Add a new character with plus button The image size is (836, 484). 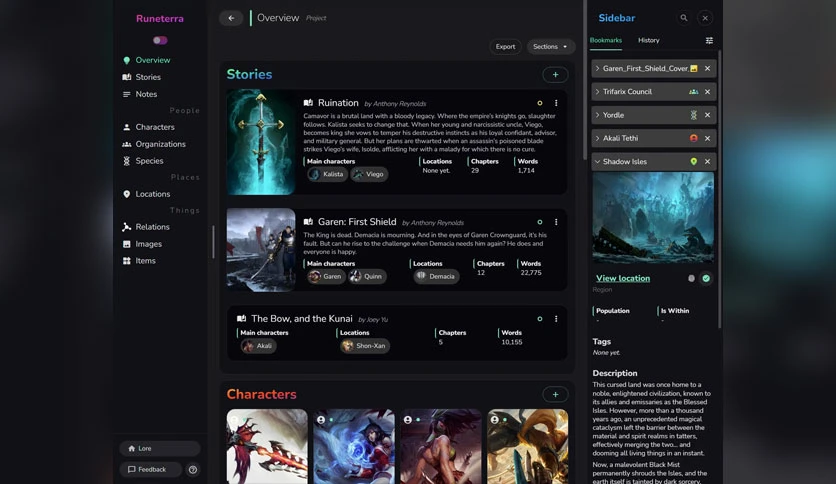click(x=555, y=394)
